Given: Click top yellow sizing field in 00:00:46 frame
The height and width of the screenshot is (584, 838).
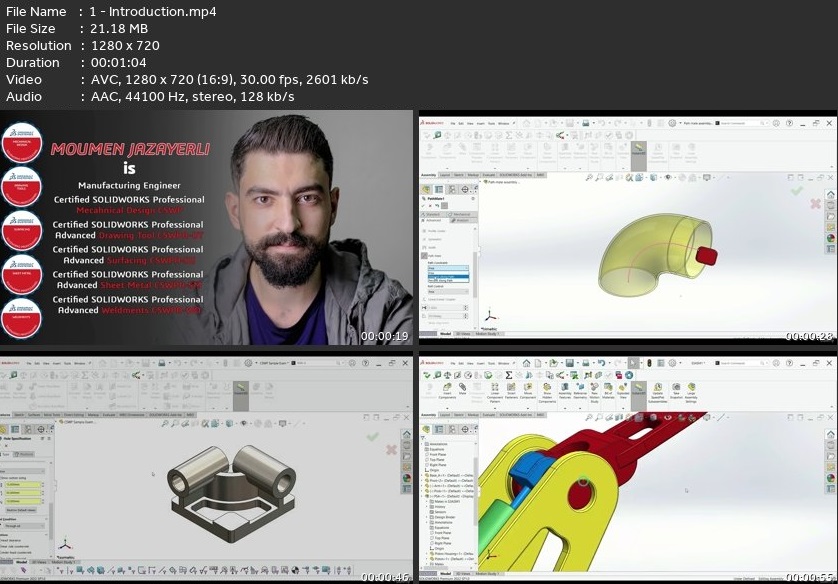Looking at the screenshot, I should pos(24,485).
